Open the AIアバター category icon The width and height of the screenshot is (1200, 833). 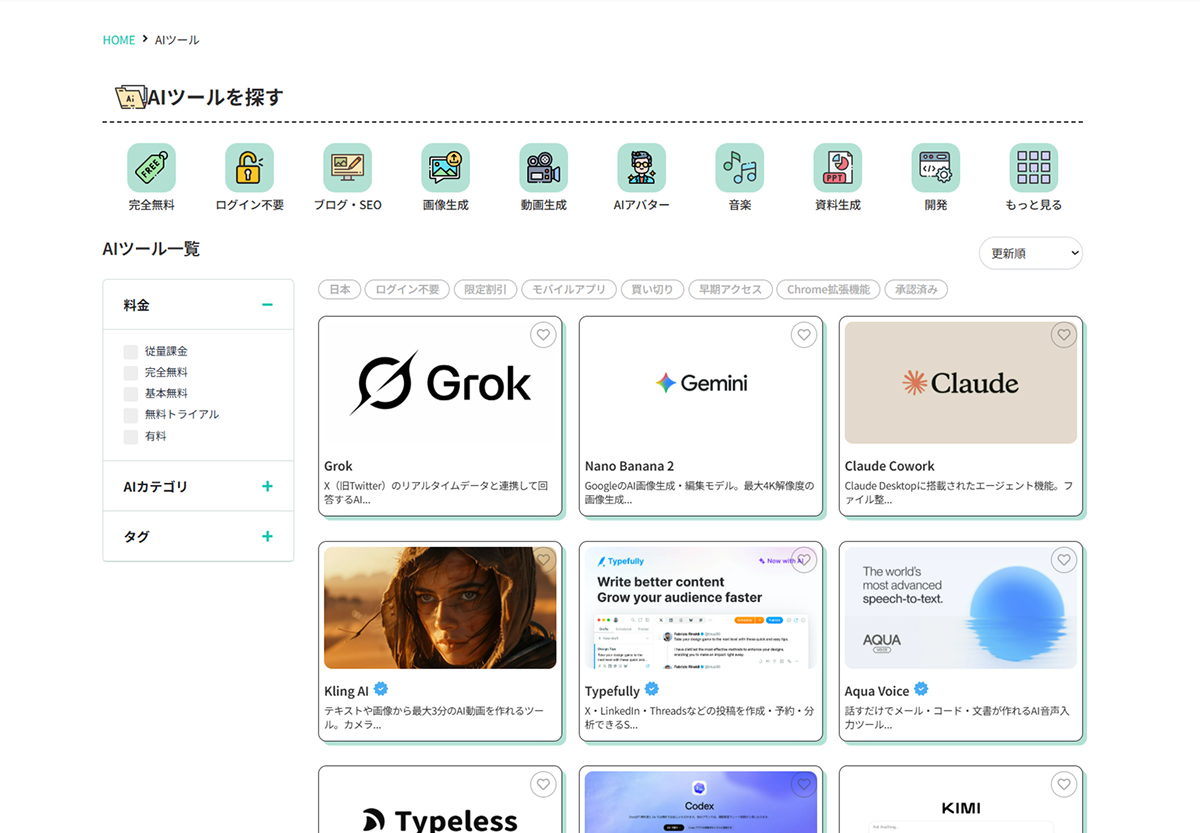(x=641, y=168)
